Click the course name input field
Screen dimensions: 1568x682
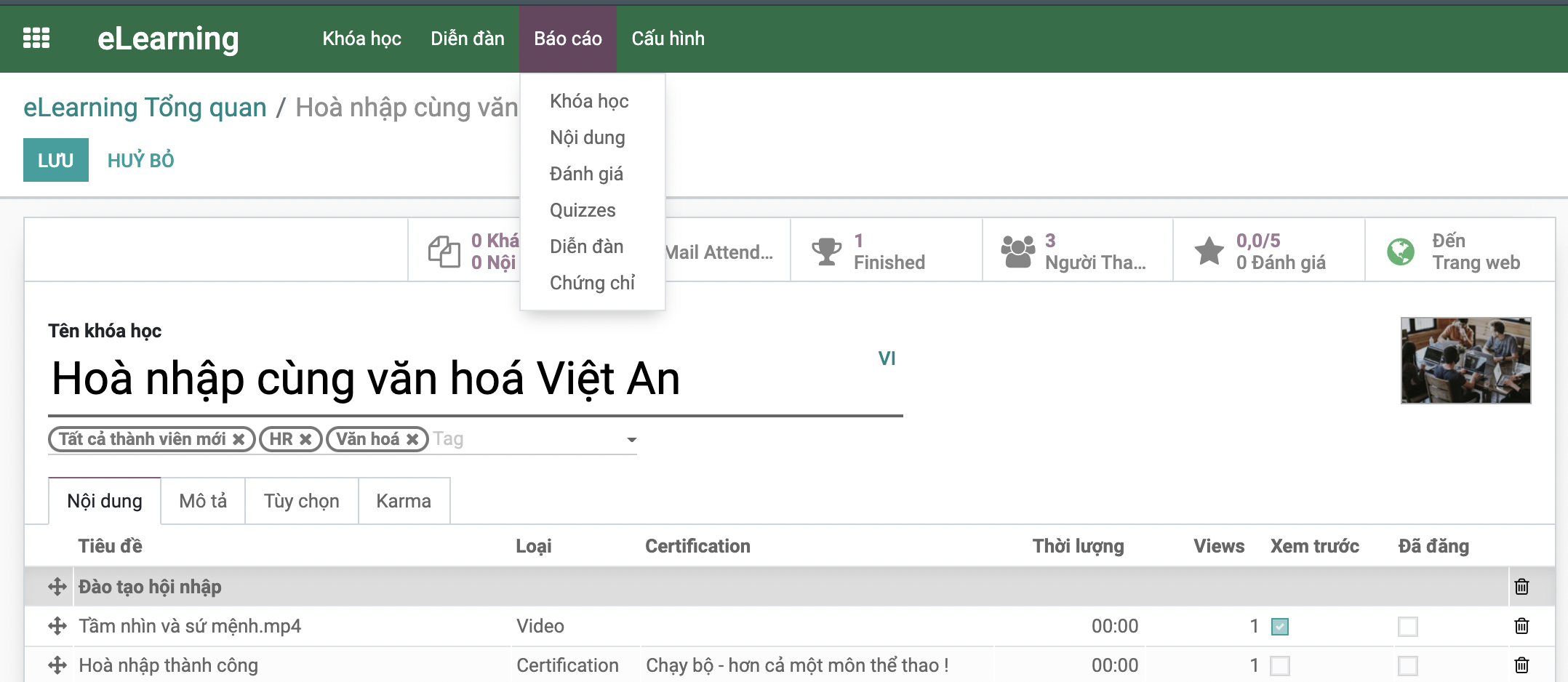pos(364,378)
